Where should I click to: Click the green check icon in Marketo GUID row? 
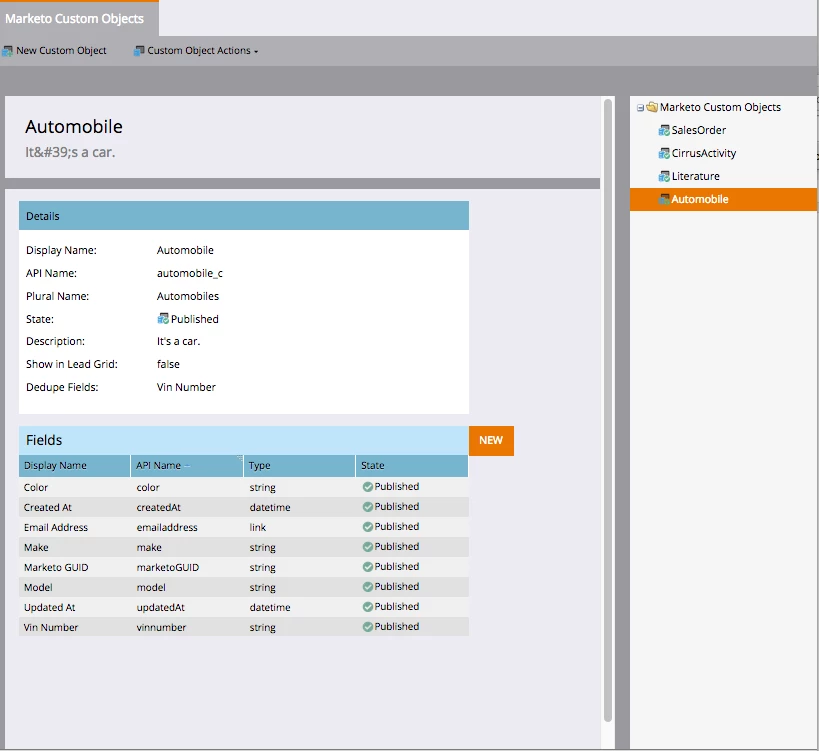pos(368,567)
